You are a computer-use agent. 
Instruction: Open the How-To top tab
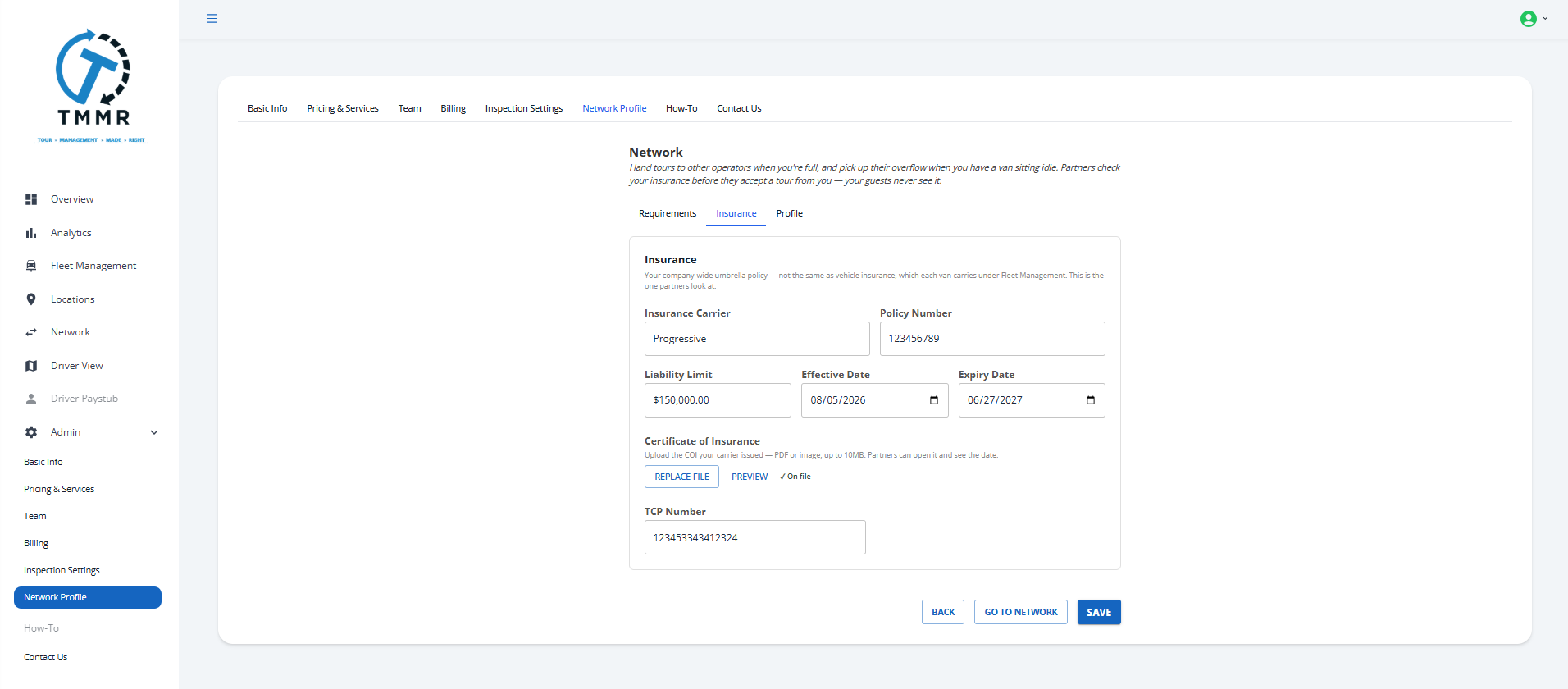point(681,108)
